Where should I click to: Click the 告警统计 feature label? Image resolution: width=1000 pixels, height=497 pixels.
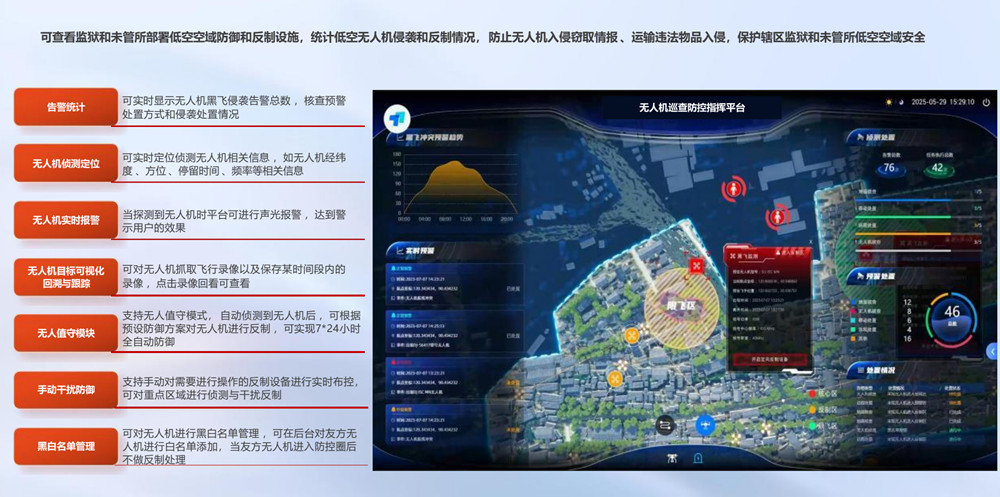point(66,107)
